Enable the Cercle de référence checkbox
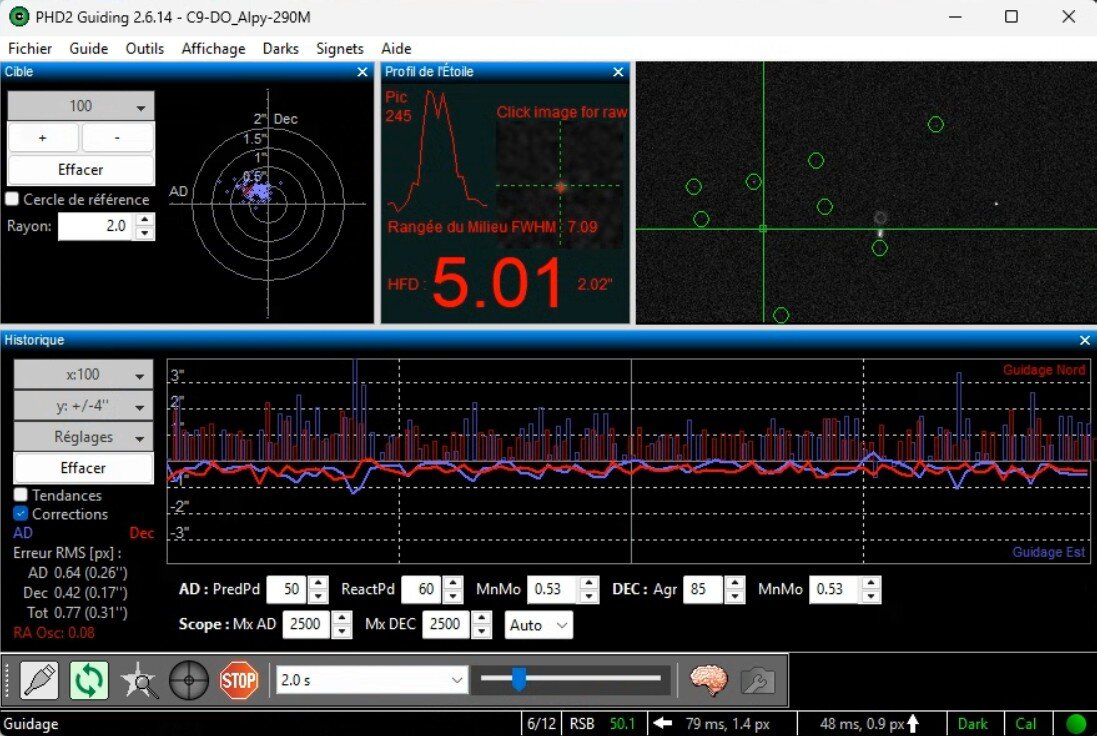The width and height of the screenshot is (1097, 736). pyautogui.click(x=12, y=199)
